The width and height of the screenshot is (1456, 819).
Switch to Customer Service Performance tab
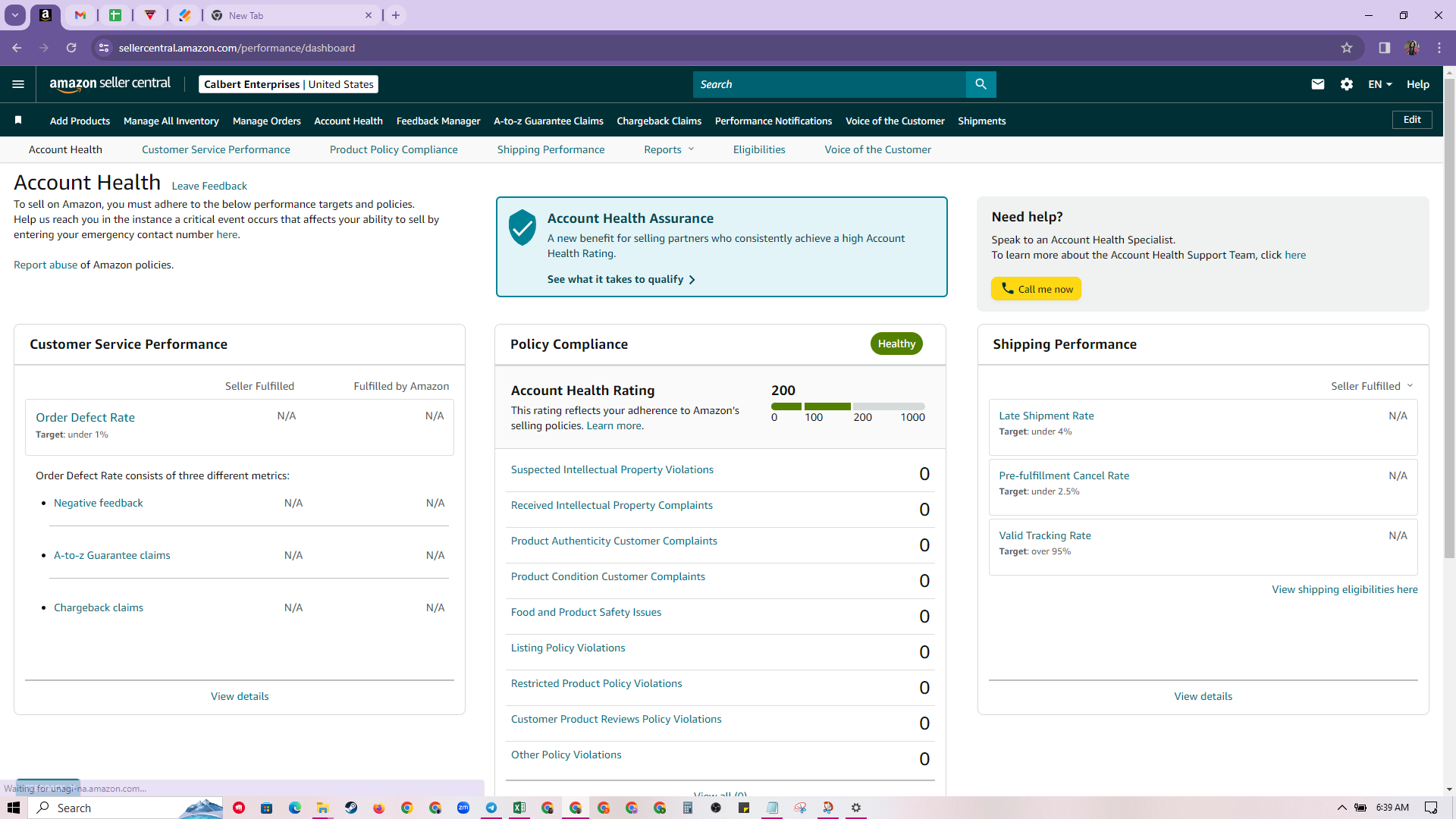(216, 149)
